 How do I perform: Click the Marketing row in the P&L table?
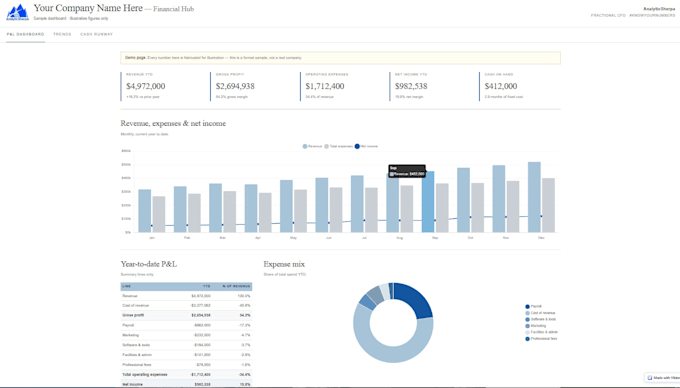(x=186, y=335)
